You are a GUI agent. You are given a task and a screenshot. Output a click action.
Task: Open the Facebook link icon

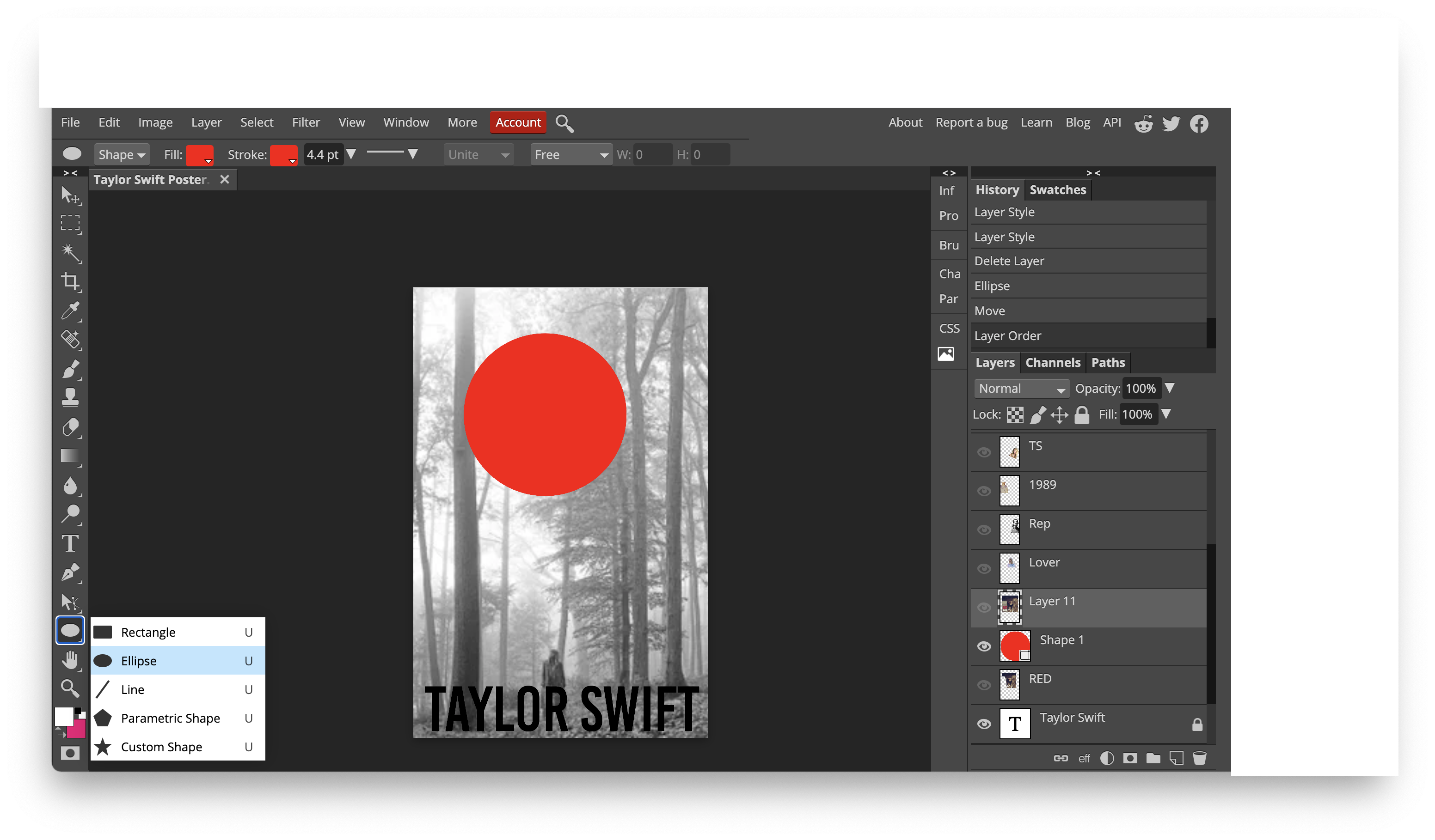click(x=1199, y=123)
